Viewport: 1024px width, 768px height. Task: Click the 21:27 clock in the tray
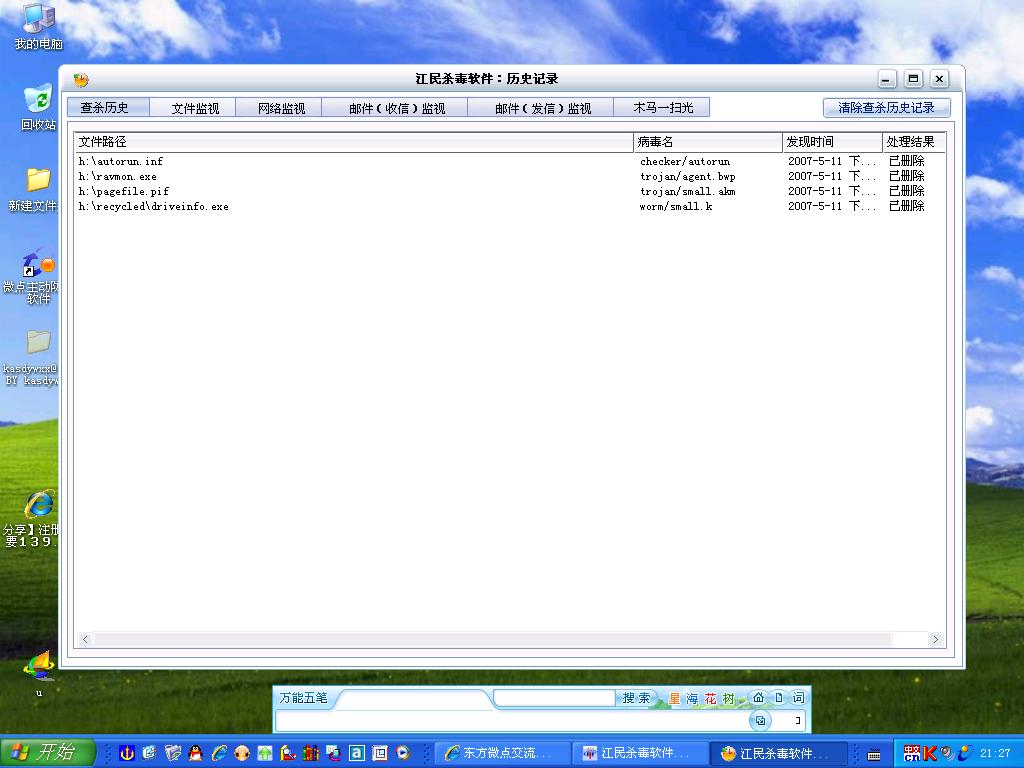pyautogui.click(x=995, y=753)
